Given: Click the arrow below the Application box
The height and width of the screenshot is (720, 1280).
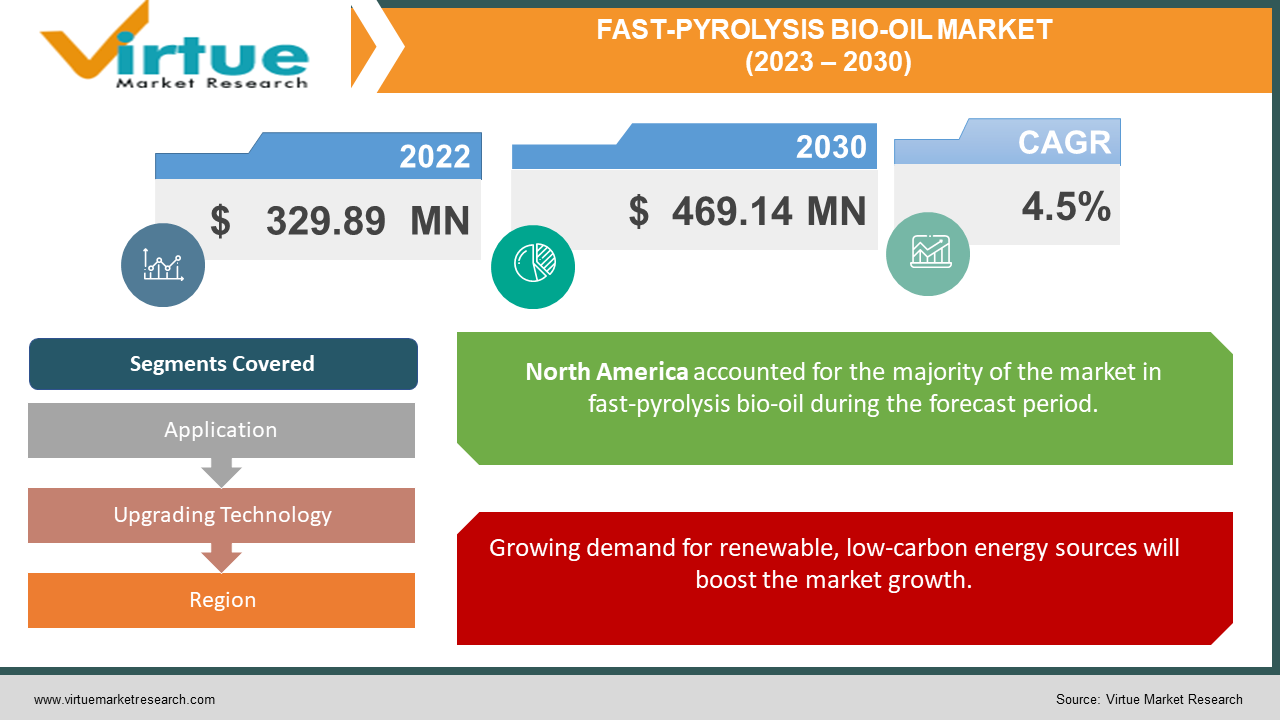Looking at the screenshot, I should click(x=221, y=473).
